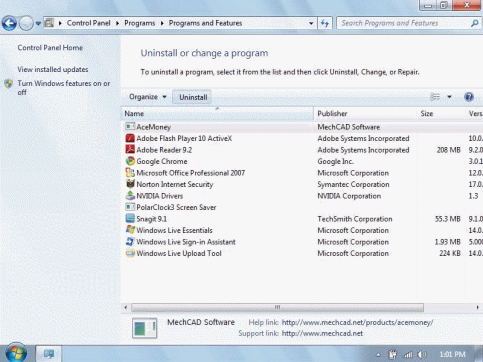Sort by the Name column header

218,113
